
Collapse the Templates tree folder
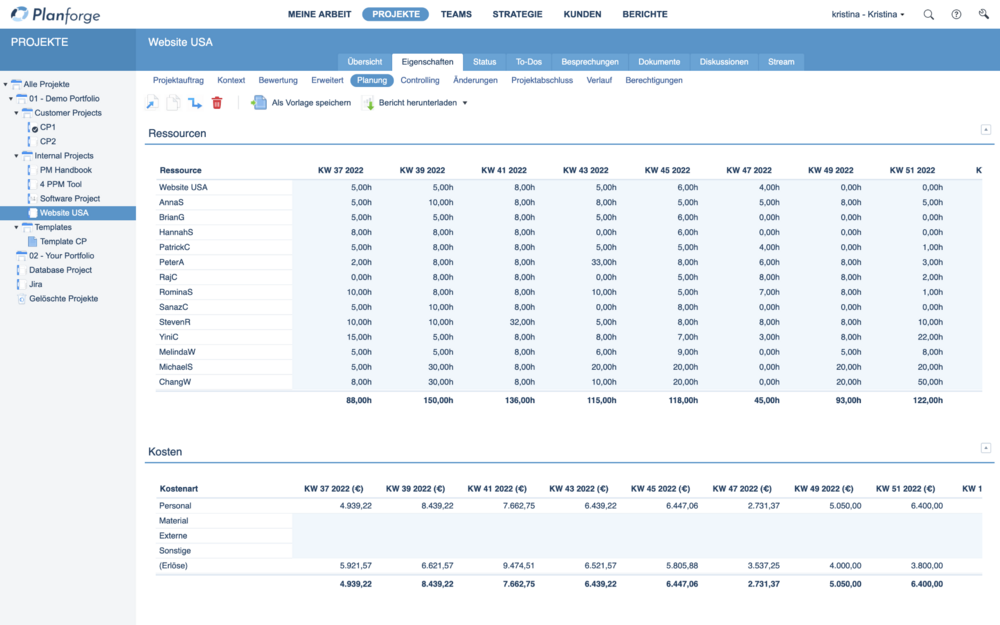tap(17, 227)
